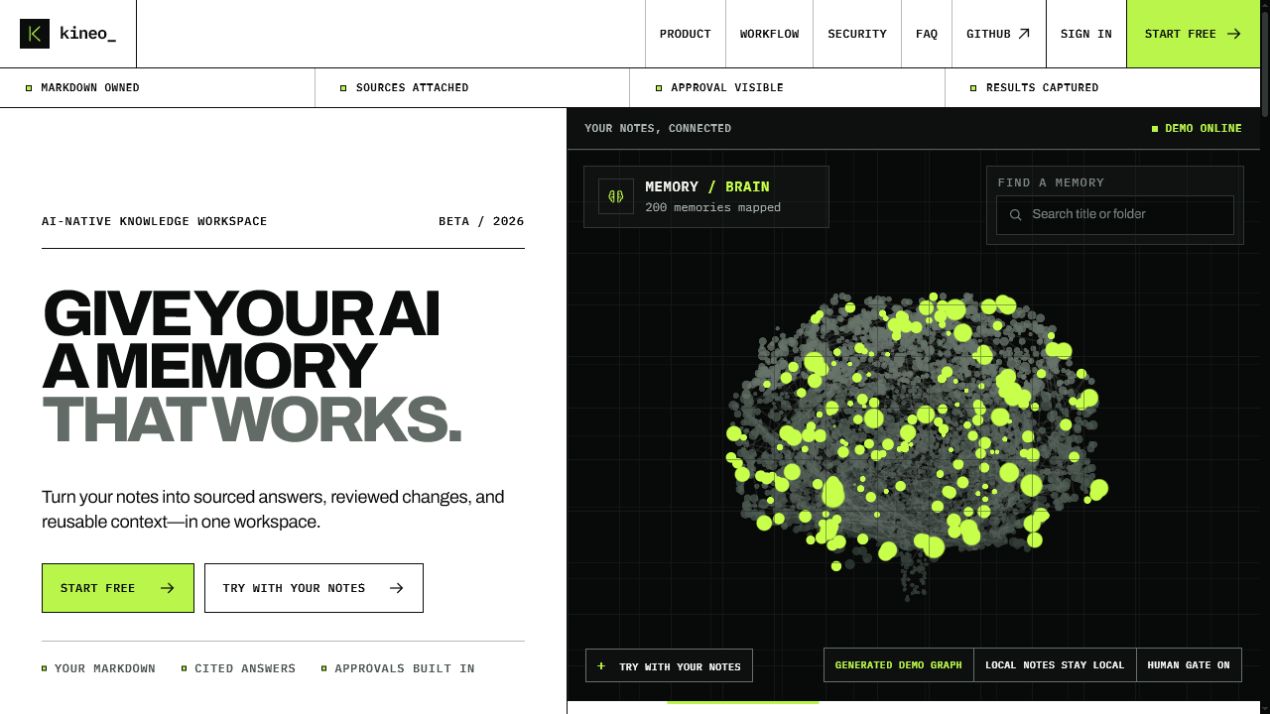Click the Your Markdown label
The image size is (1270, 714).
tap(105, 668)
